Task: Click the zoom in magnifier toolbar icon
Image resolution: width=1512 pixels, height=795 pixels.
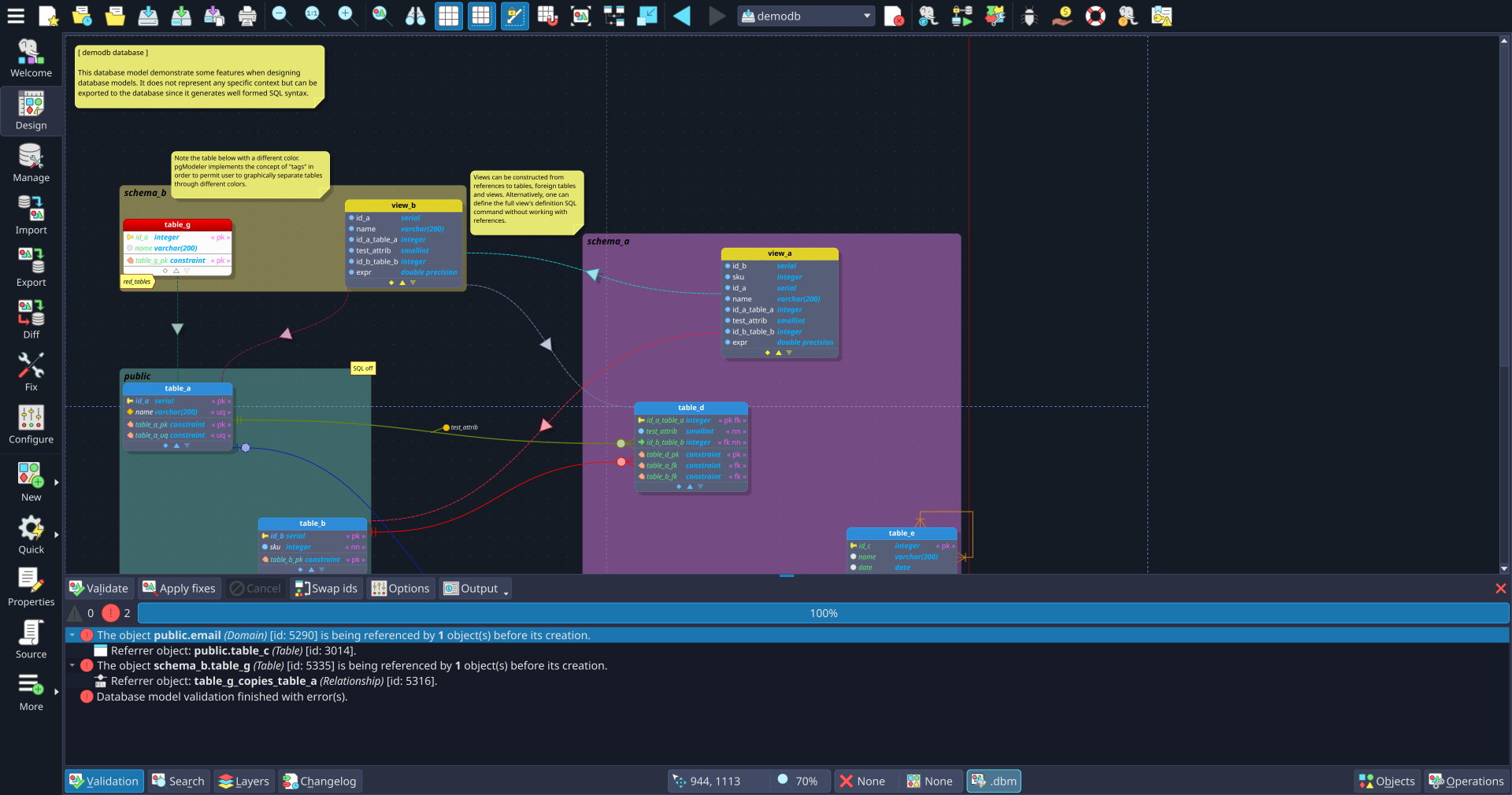Action: (x=346, y=16)
